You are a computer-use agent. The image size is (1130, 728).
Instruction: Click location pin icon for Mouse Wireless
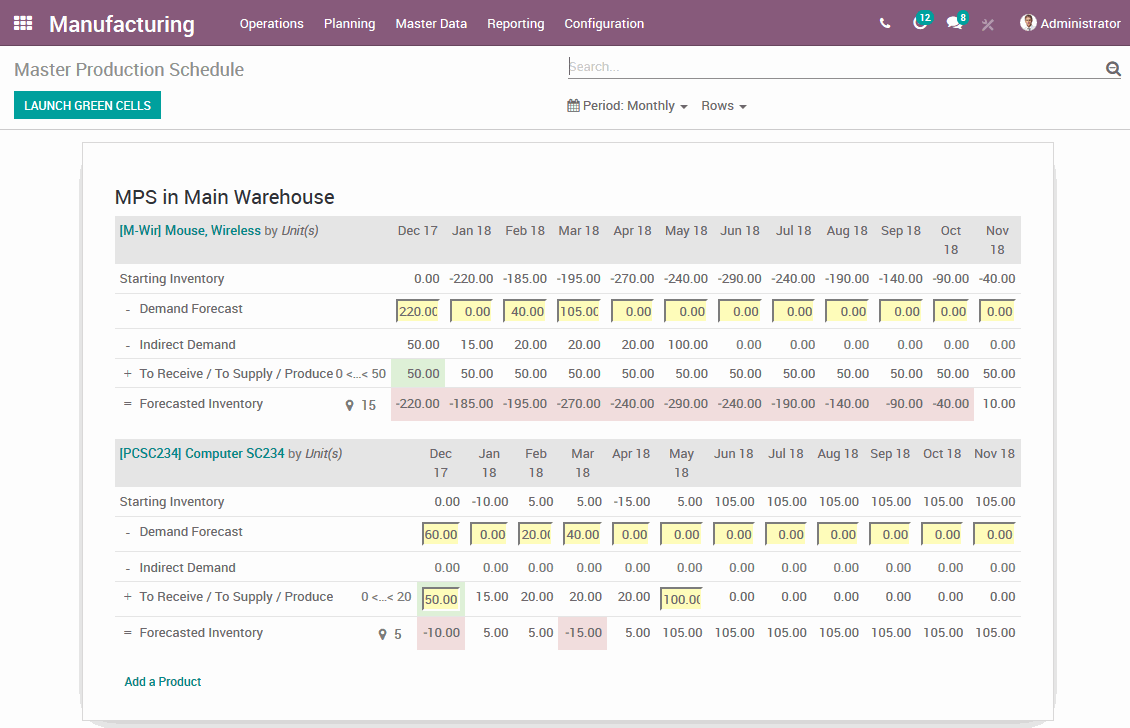350,405
